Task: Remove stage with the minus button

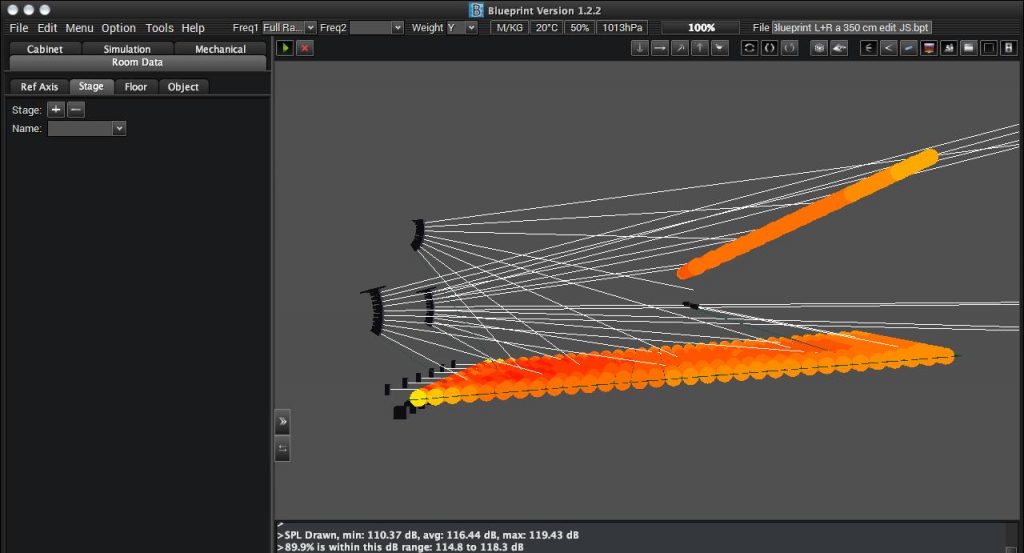Action: click(x=76, y=110)
